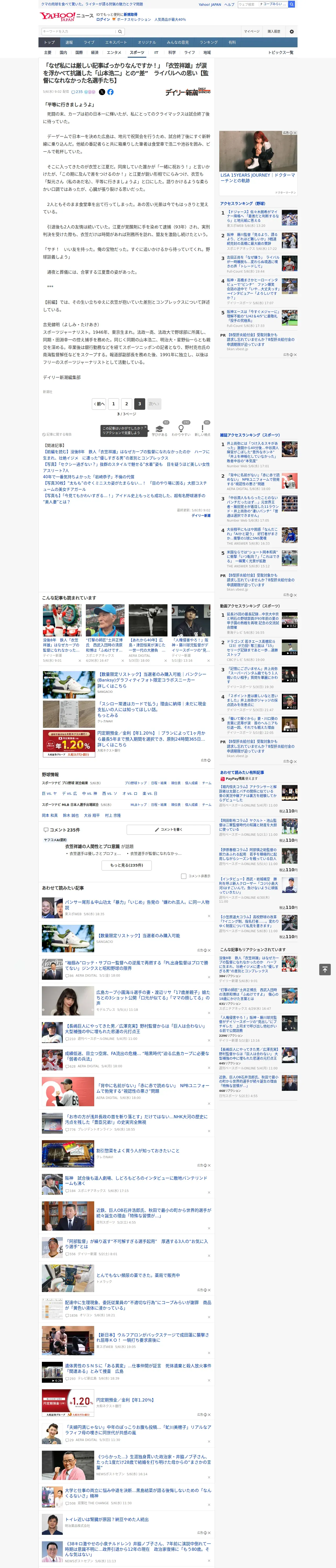This screenshot has height=1568, width=336.
Task: Click the デイリー新潮 publisher logo
Action: 188,92
